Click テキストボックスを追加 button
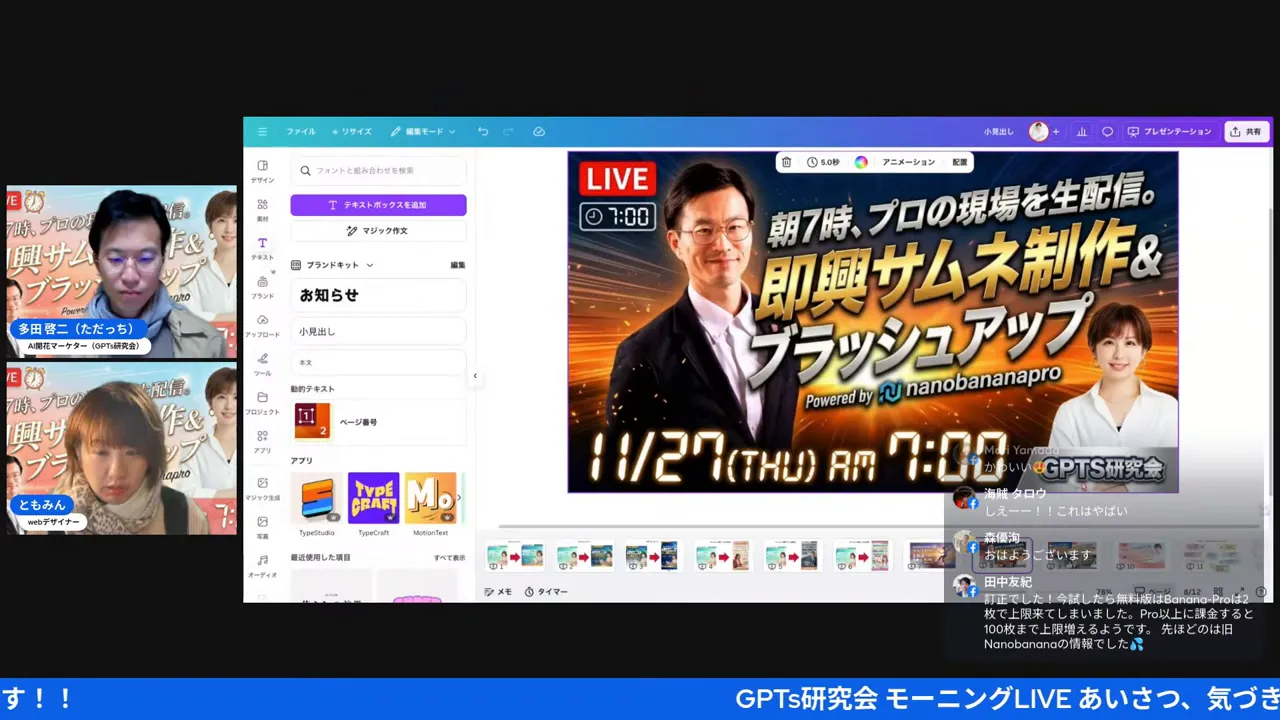The height and width of the screenshot is (720, 1280). (378, 205)
